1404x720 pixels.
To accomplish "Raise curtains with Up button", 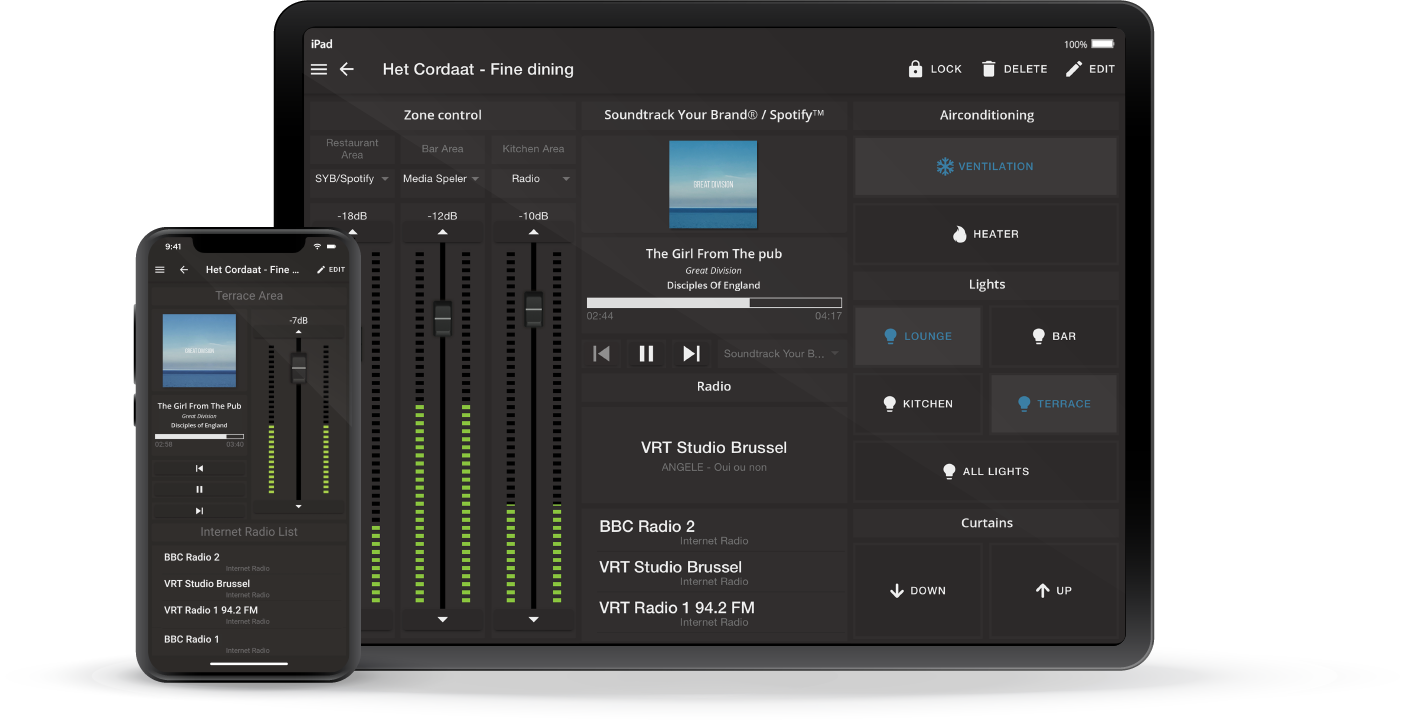I will (1054, 591).
